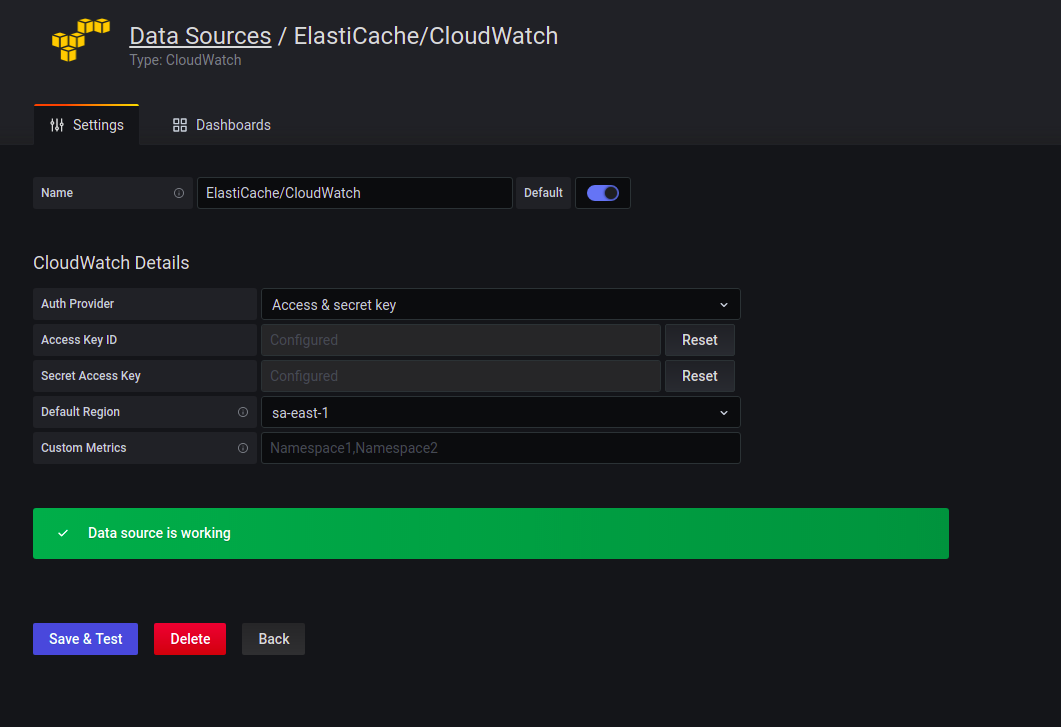The image size is (1061, 727).
Task: Click the 'Default Region' label text
Action: point(81,412)
